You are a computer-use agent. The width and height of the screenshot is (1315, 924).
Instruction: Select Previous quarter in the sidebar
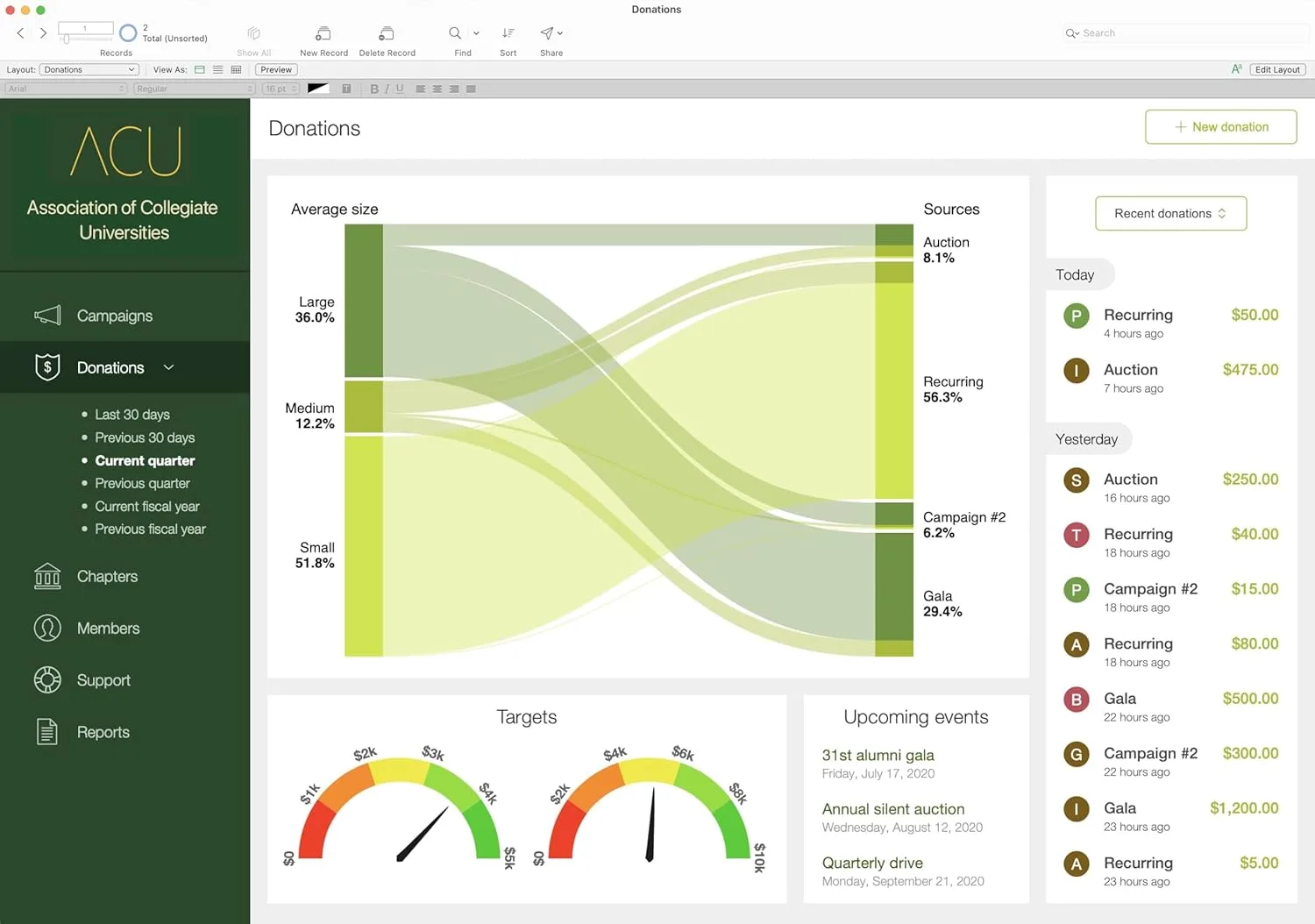pyautogui.click(x=142, y=483)
